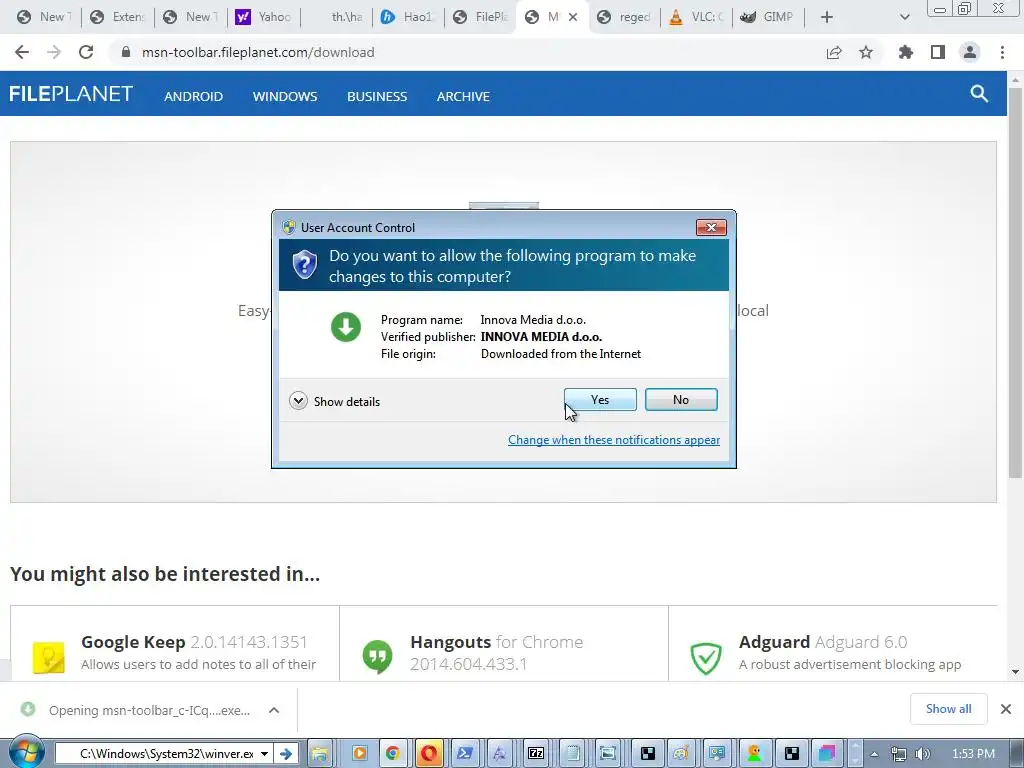
Task: Click the Google Keep yellow icon
Action: 49,657
